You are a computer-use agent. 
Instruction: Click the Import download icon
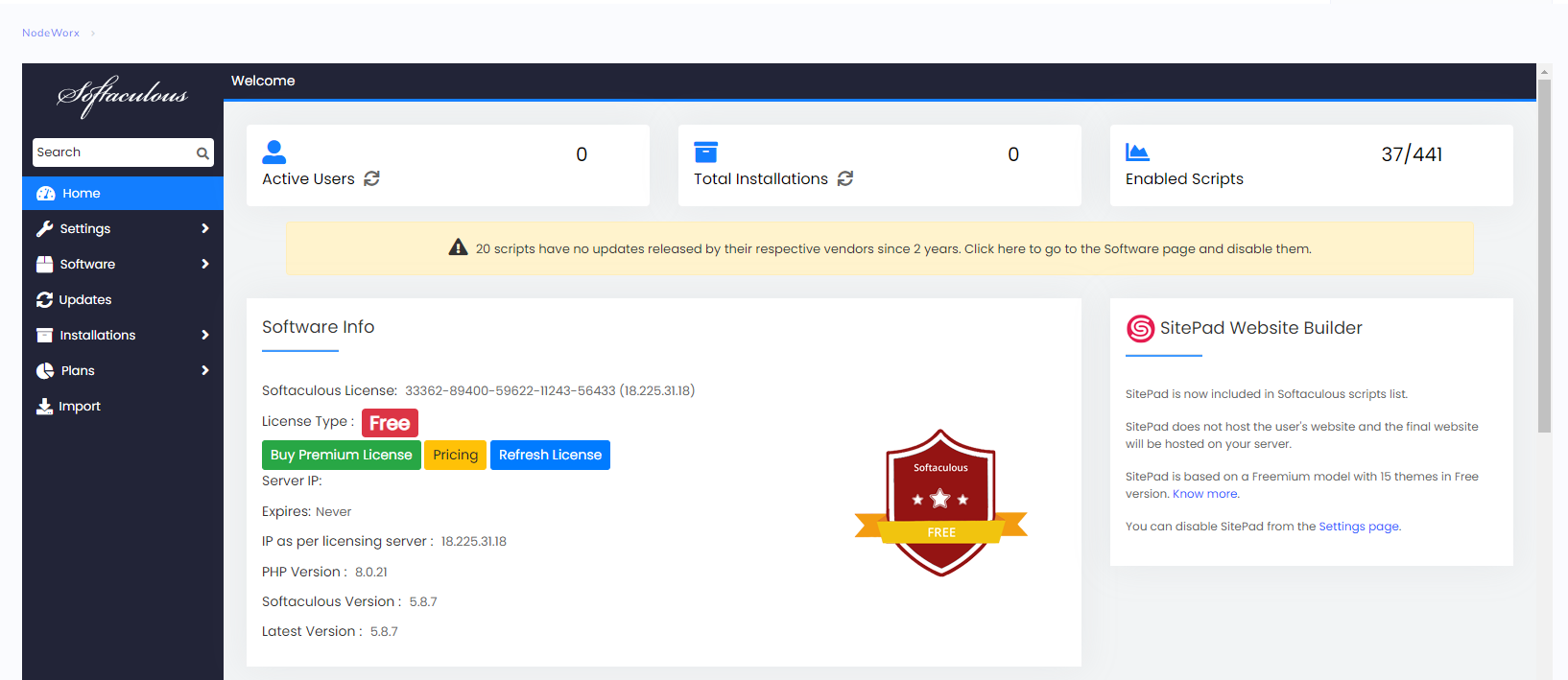44,407
